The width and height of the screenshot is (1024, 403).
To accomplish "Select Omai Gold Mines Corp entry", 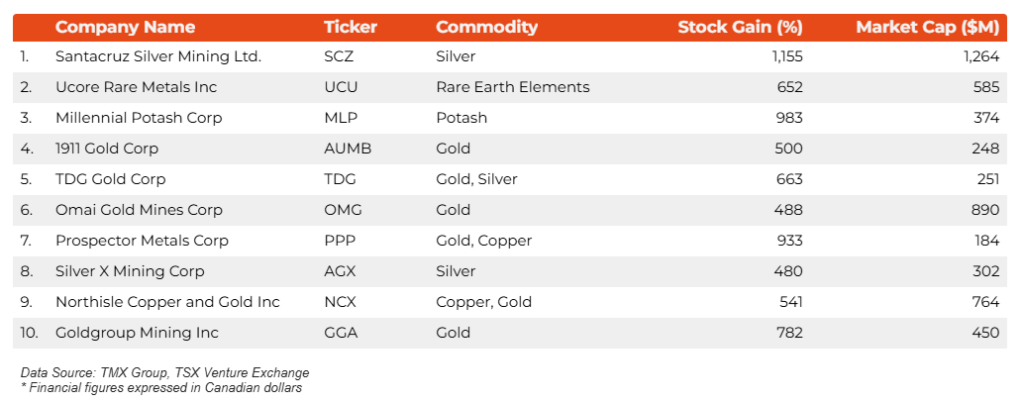I will click(139, 210).
